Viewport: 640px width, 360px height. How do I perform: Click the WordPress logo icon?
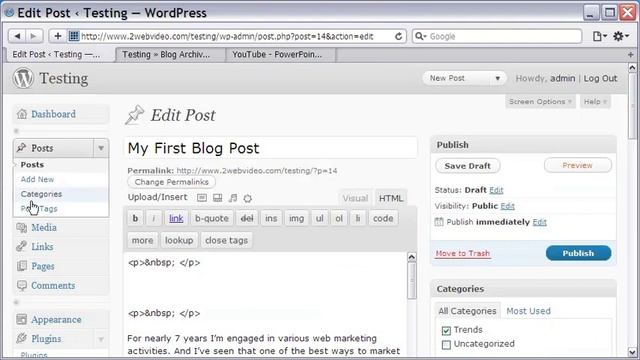click(23, 78)
